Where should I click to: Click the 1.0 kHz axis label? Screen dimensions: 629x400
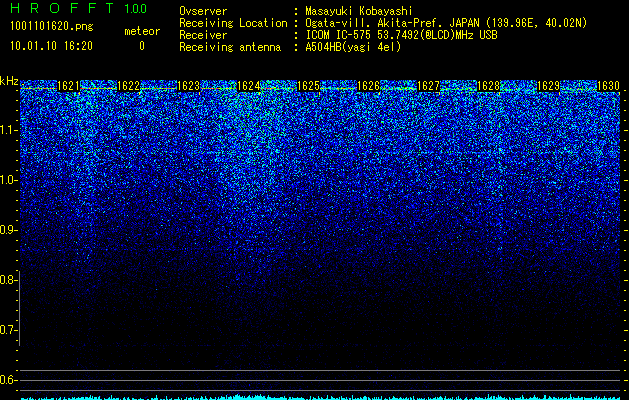[8, 181]
